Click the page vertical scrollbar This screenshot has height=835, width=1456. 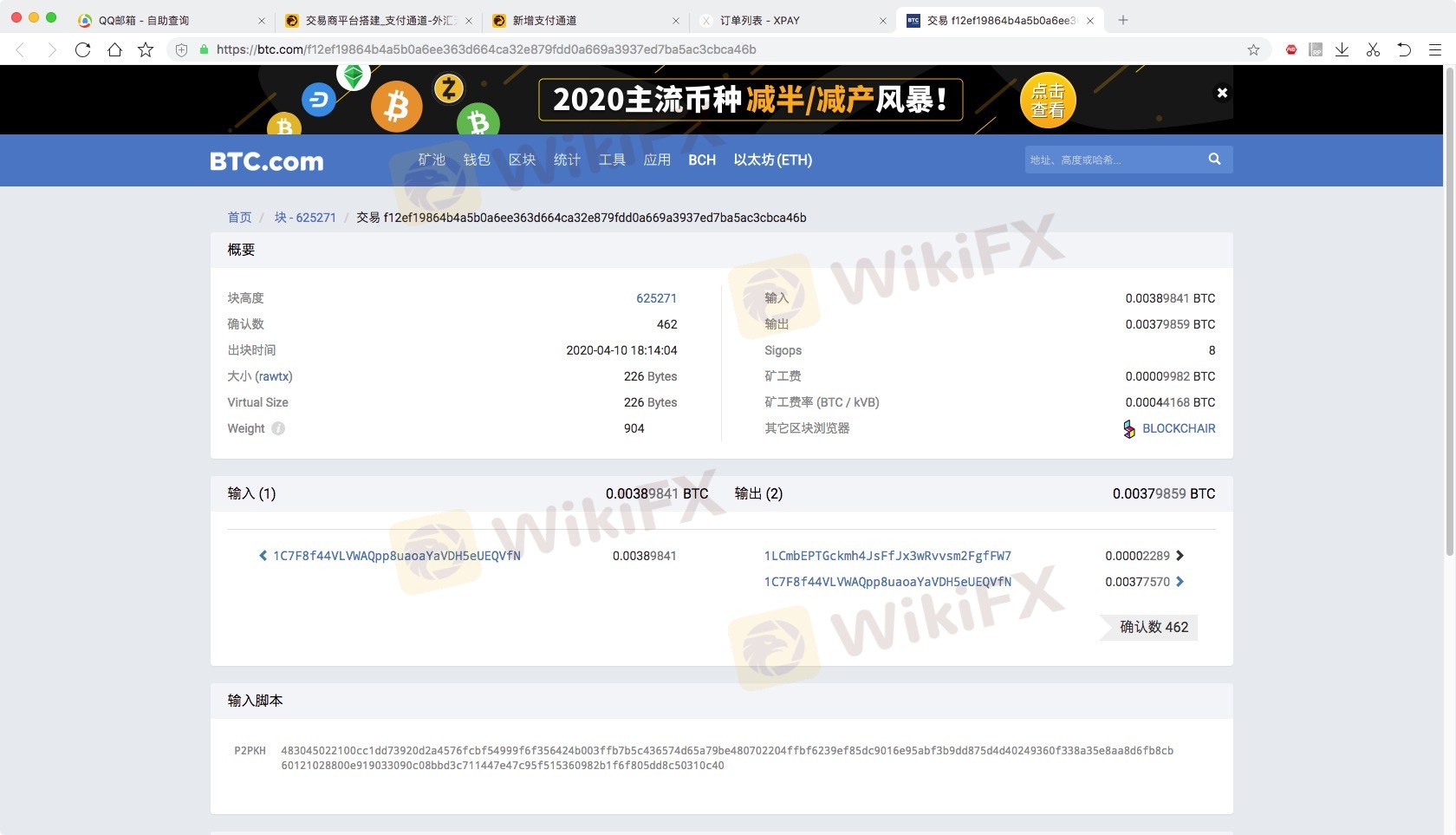click(x=1449, y=312)
